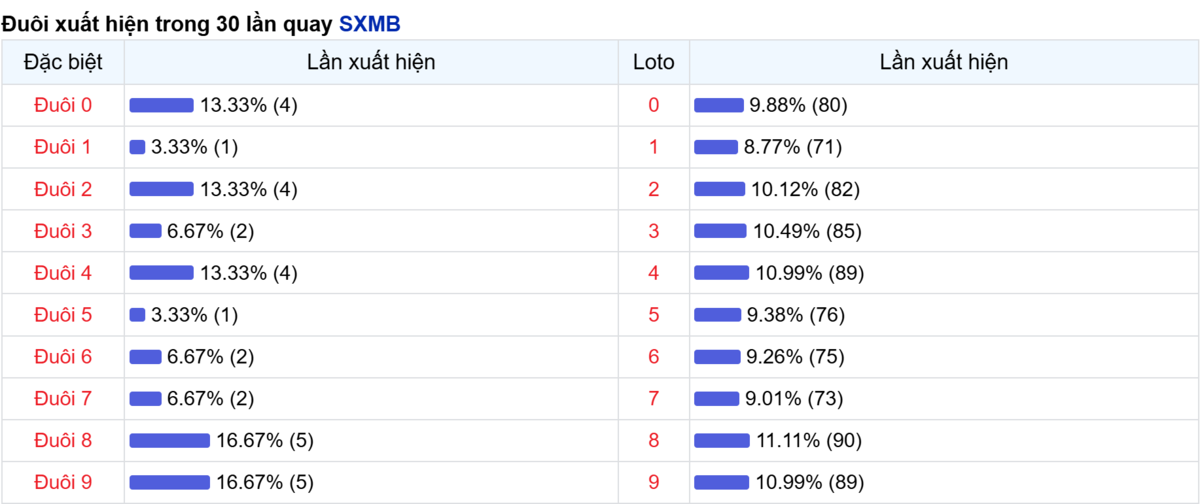The height and width of the screenshot is (504, 1200).
Task: Click the 9.38% (76) value
Action: pyautogui.click(x=796, y=315)
